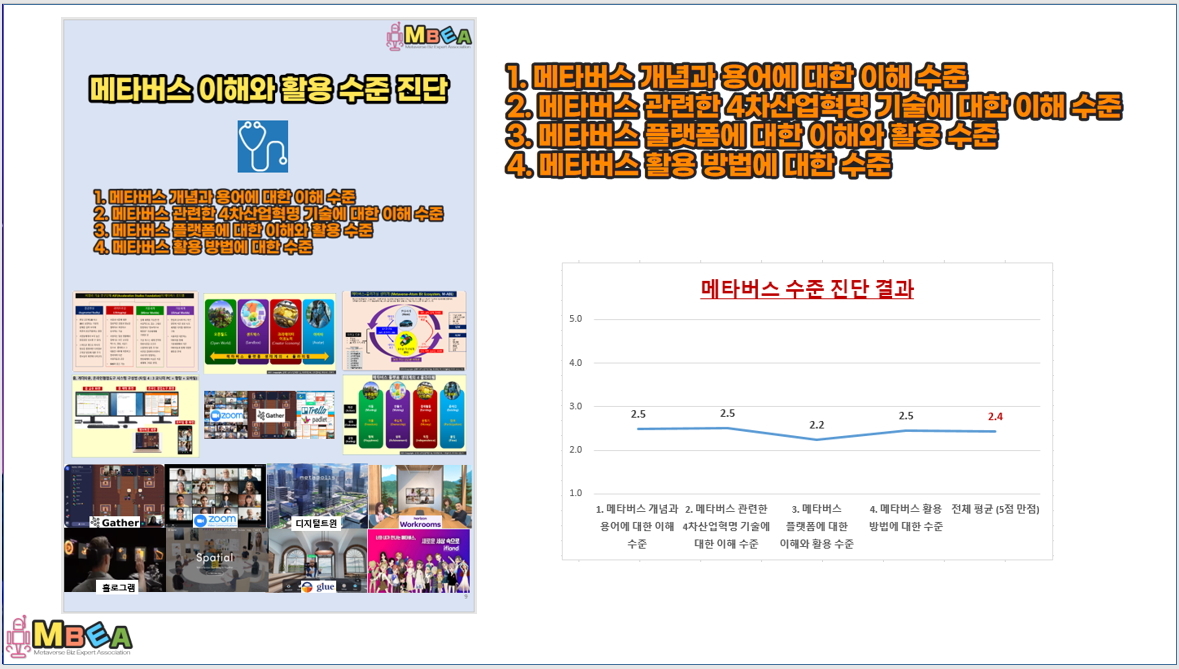1179x669 pixels.
Task: Click the 2.0 axis label
Action: 575,450
